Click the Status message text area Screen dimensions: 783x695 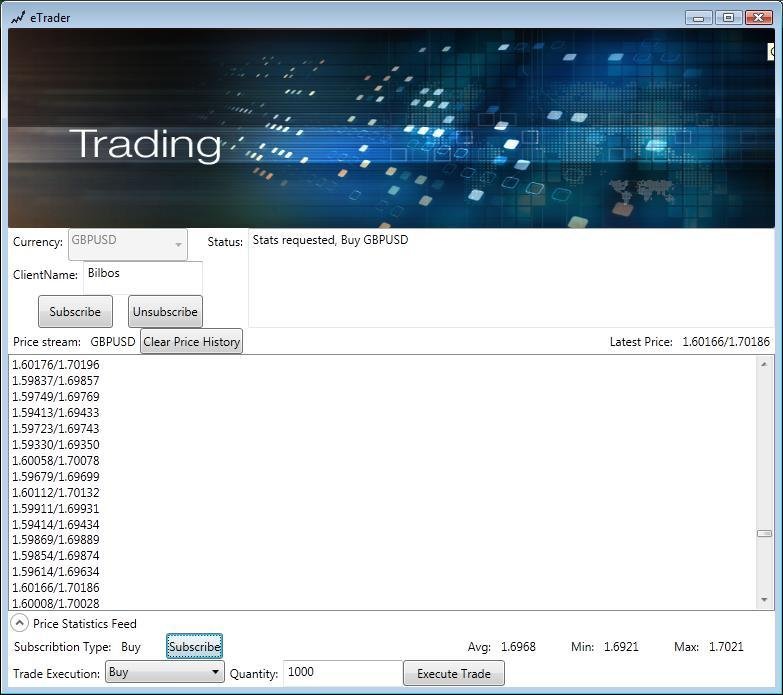click(511, 278)
